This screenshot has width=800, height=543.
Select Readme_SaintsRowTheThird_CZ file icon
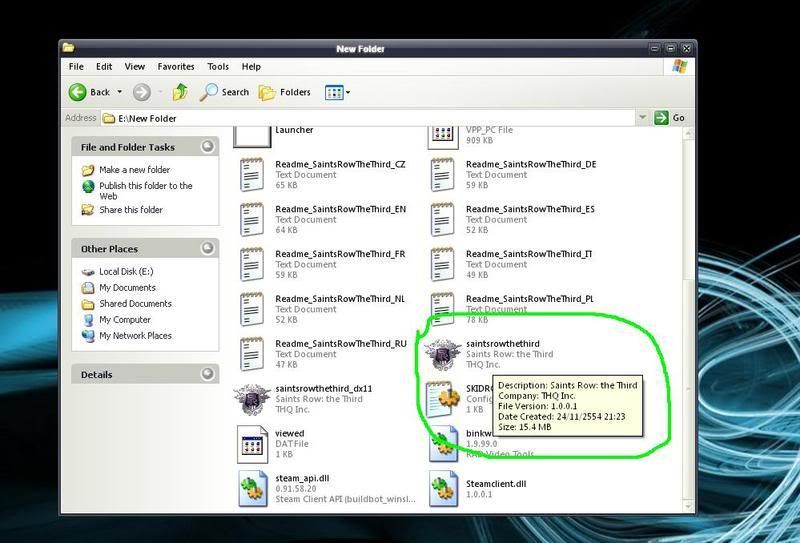point(252,175)
